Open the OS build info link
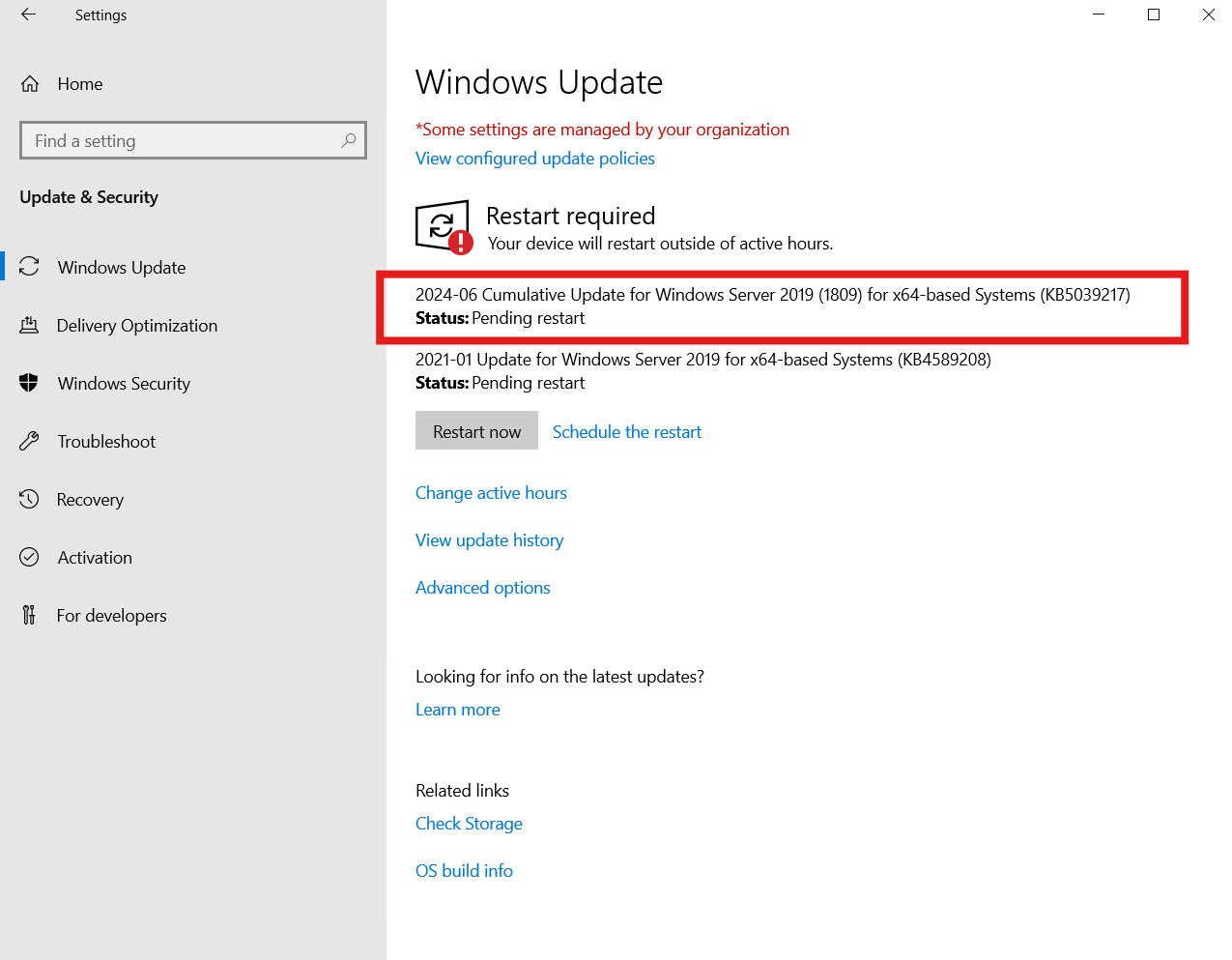The width and height of the screenshot is (1232, 960). pos(464,871)
